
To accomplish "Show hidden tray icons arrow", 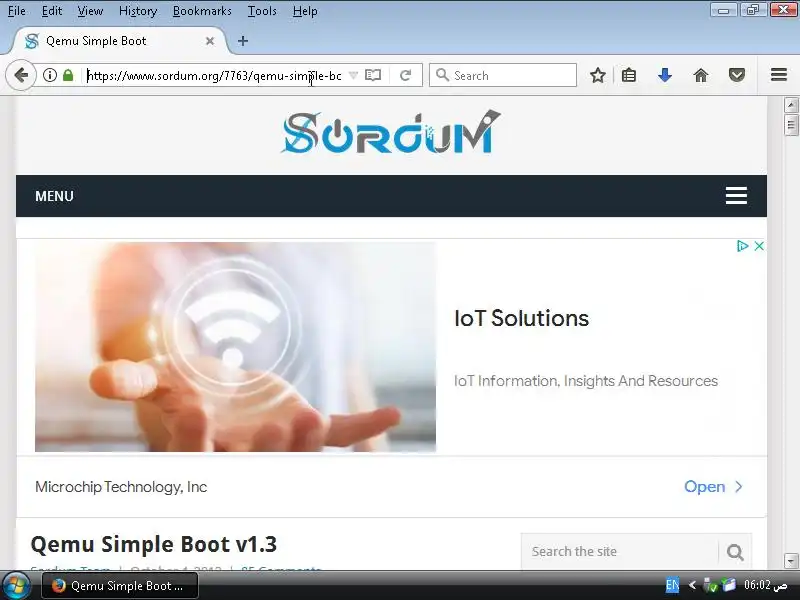I will (692, 585).
